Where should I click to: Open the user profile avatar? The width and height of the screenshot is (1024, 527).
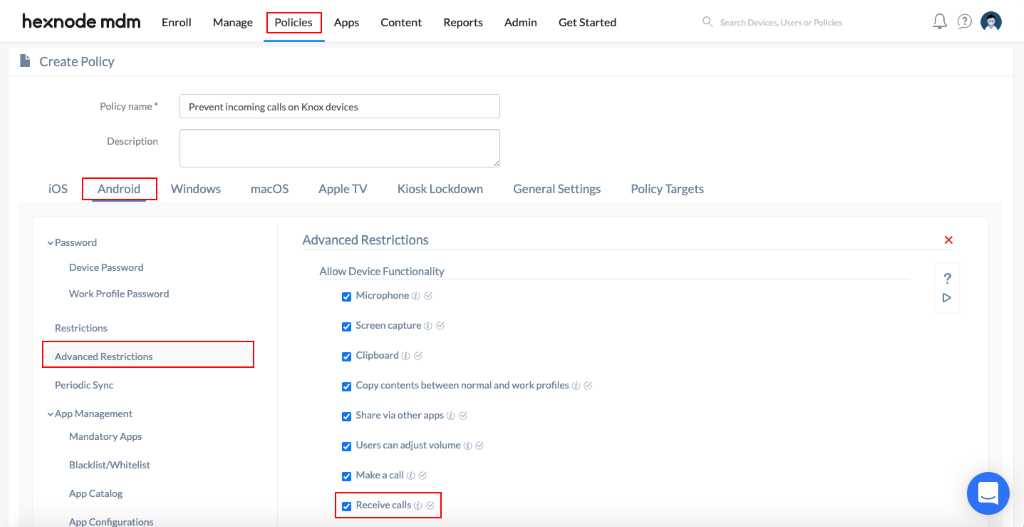(991, 22)
